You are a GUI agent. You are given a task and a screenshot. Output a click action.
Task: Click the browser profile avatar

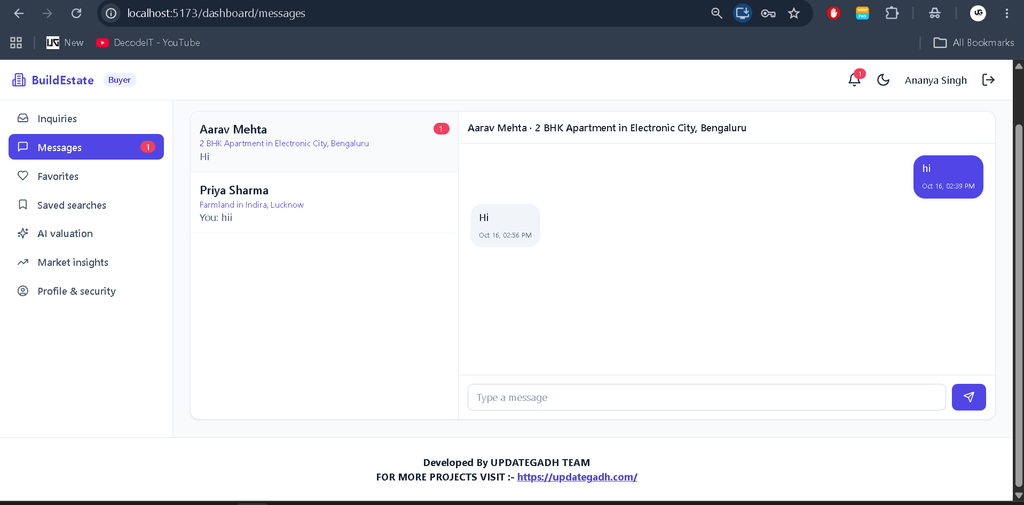point(978,13)
